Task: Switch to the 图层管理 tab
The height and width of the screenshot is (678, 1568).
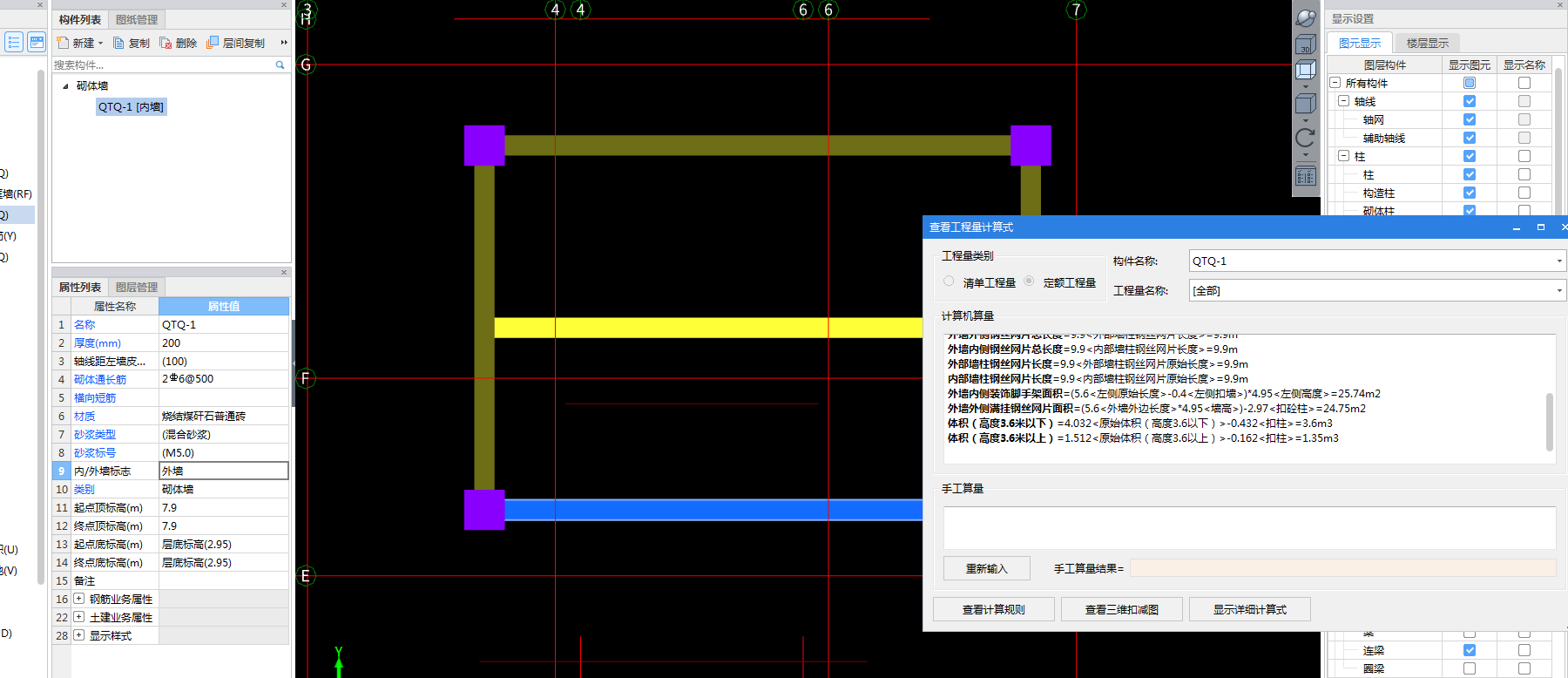Action: click(x=137, y=288)
